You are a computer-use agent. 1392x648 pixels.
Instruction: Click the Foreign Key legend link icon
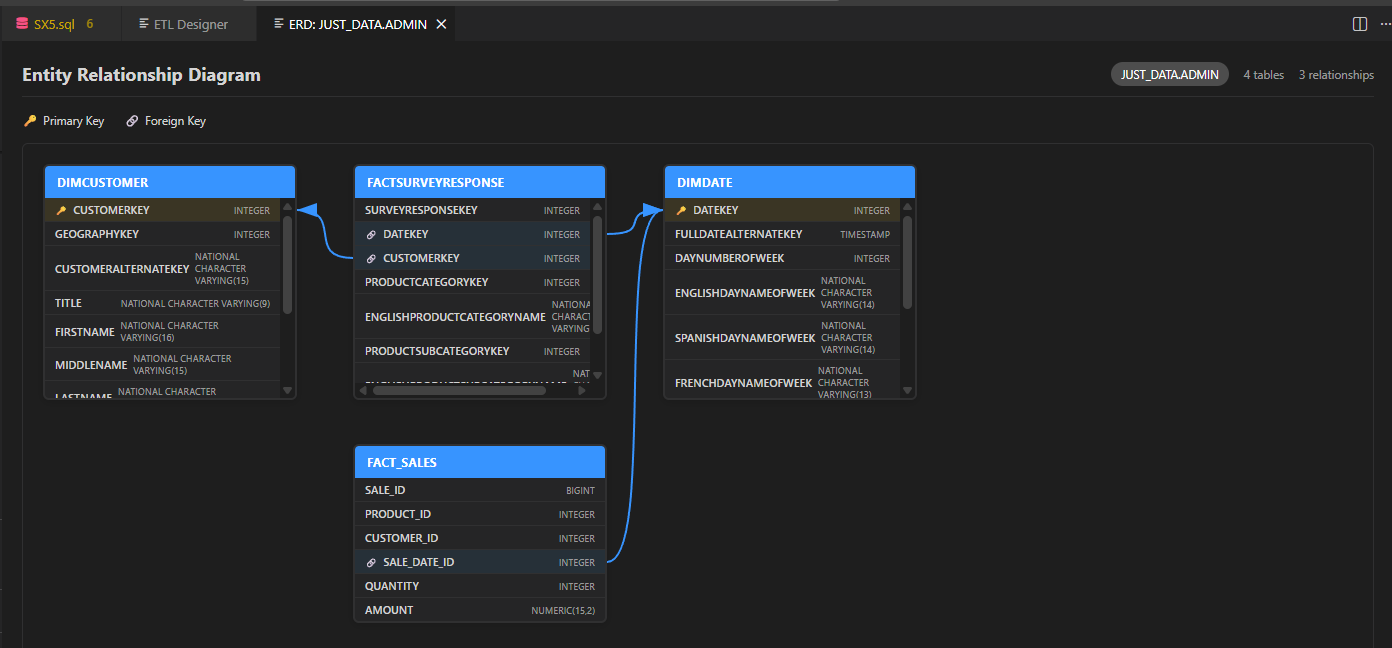point(132,121)
